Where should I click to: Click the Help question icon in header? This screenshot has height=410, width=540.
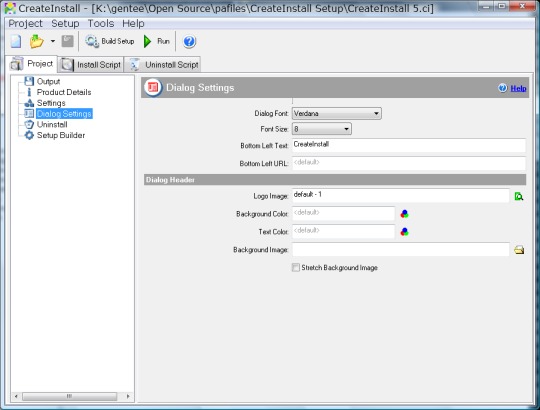(x=503, y=88)
